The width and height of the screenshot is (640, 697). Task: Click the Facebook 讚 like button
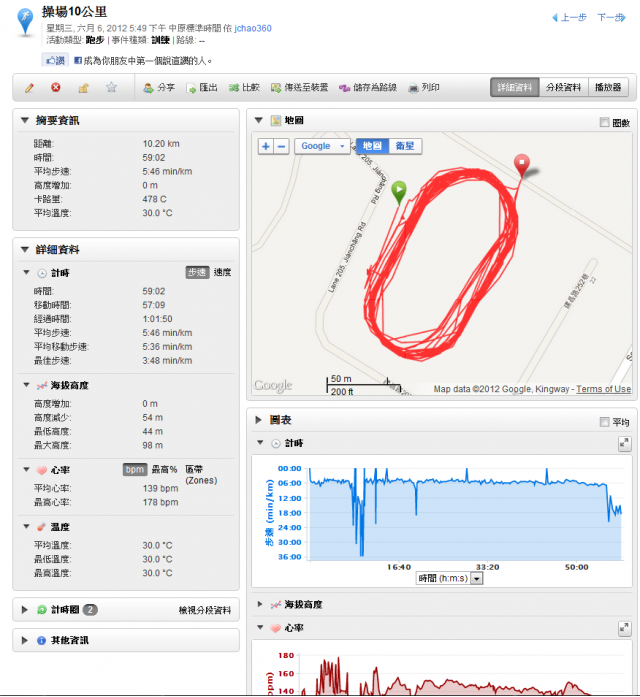(x=56, y=60)
